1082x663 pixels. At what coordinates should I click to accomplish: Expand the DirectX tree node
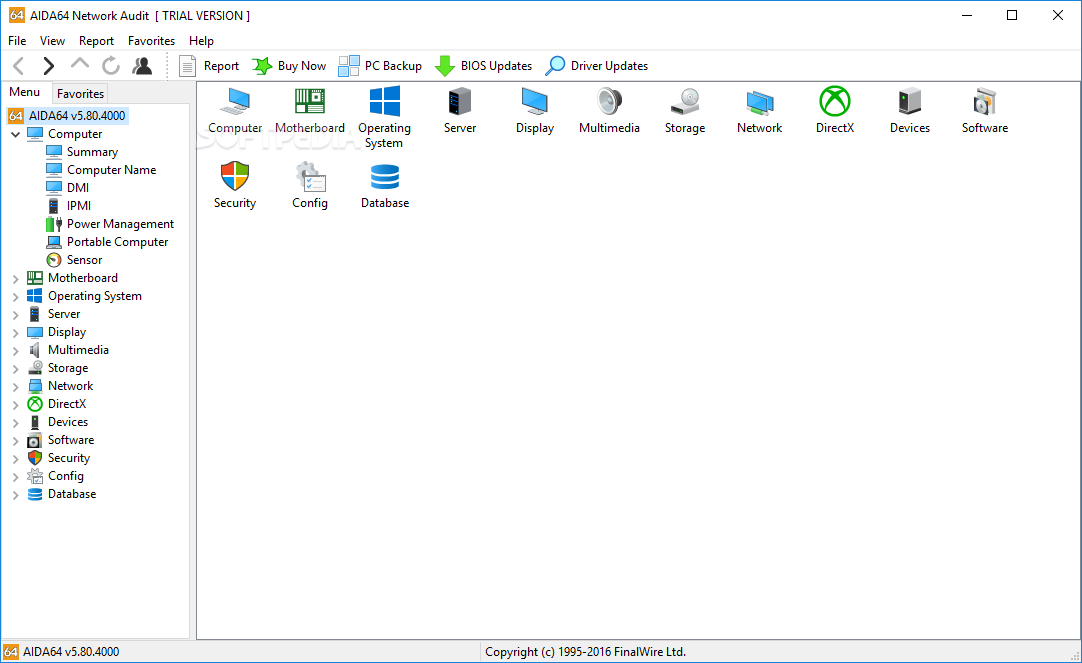tap(15, 404)
